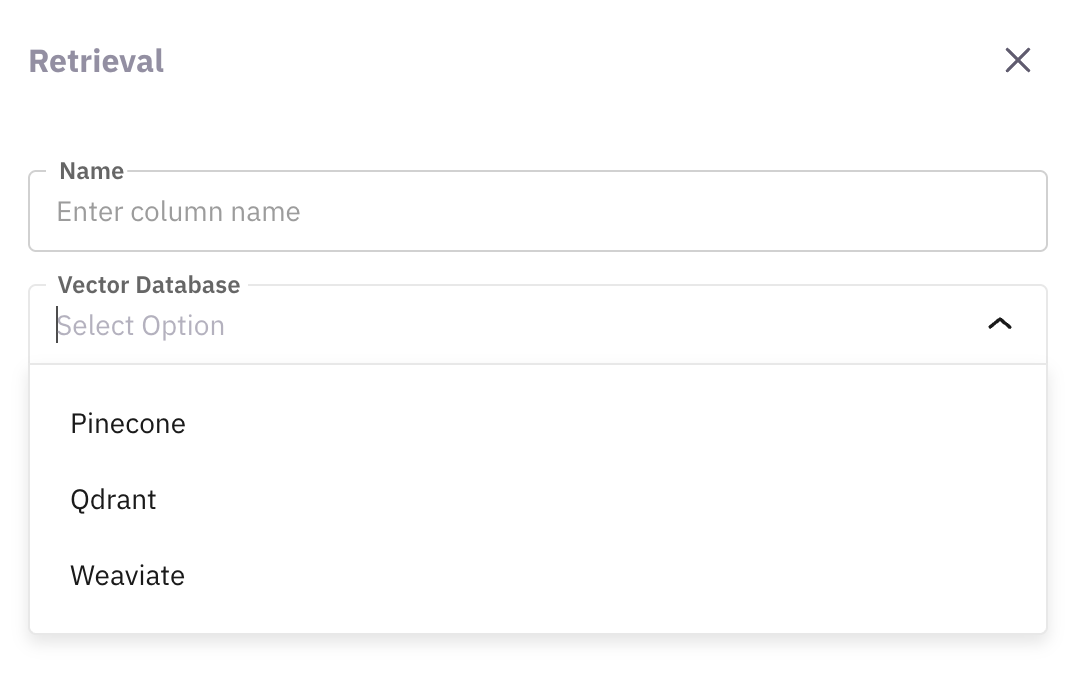The height and width of the screenshot is (678, 1082).
Task: Click the empty area below the Weaviate option
Action: [537, 615]
